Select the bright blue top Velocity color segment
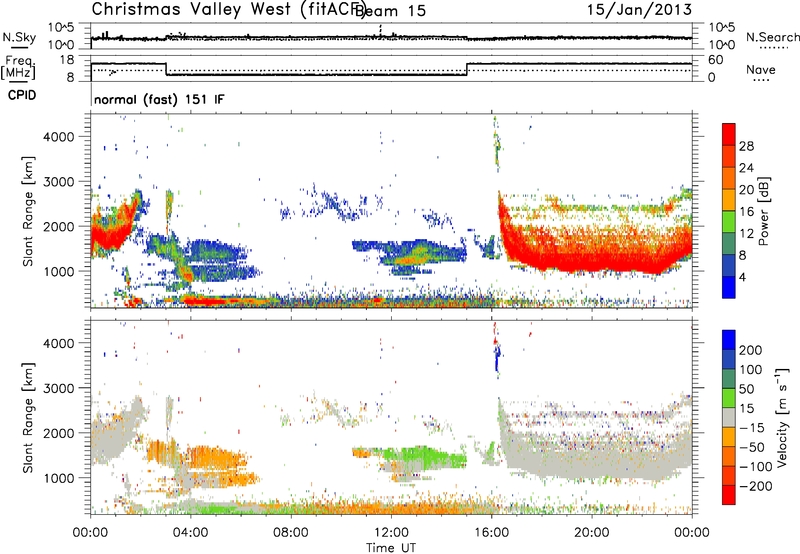 729,340
